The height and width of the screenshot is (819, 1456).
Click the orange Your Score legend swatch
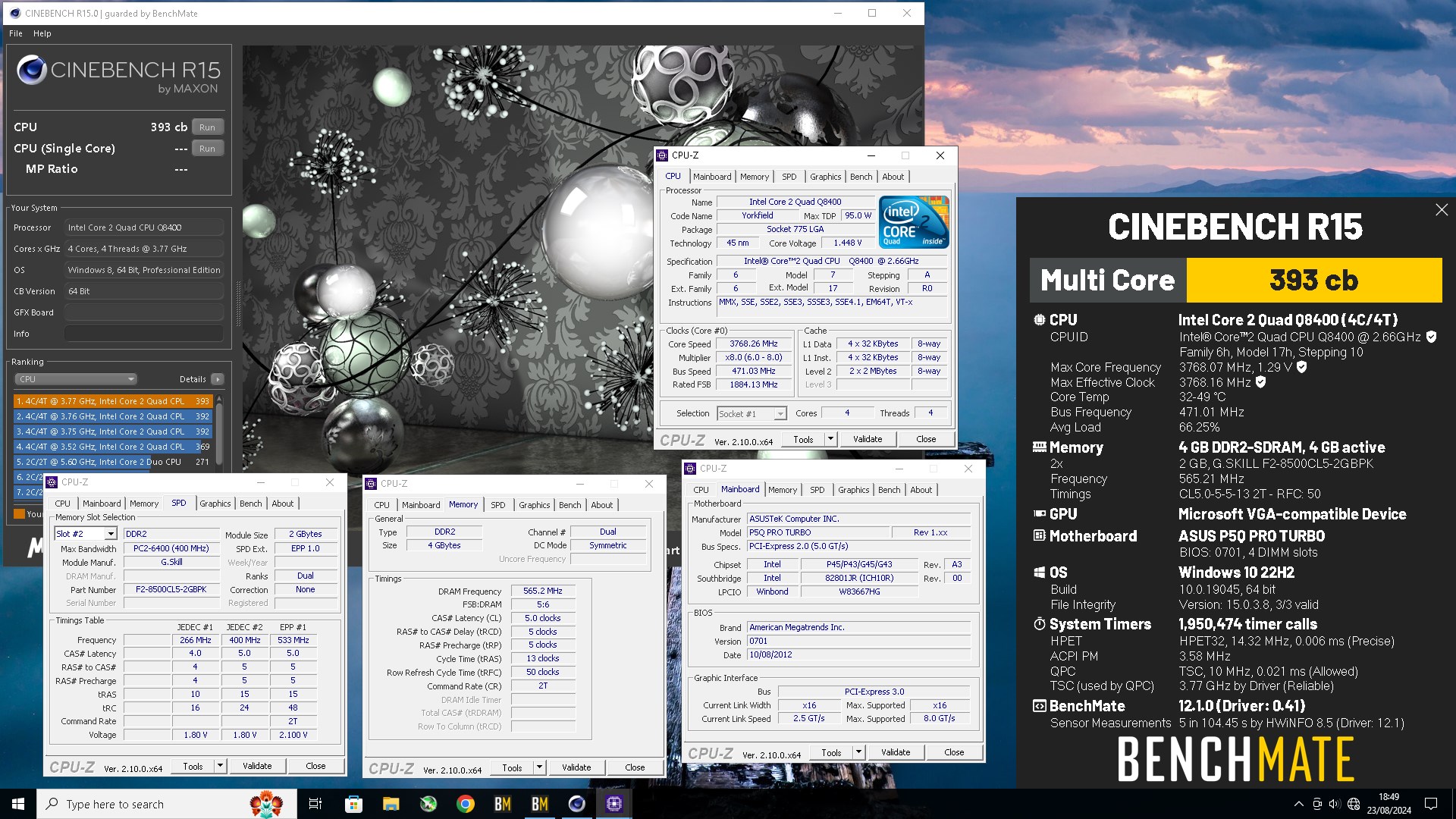pyautogui.click(x=19, y=514)
